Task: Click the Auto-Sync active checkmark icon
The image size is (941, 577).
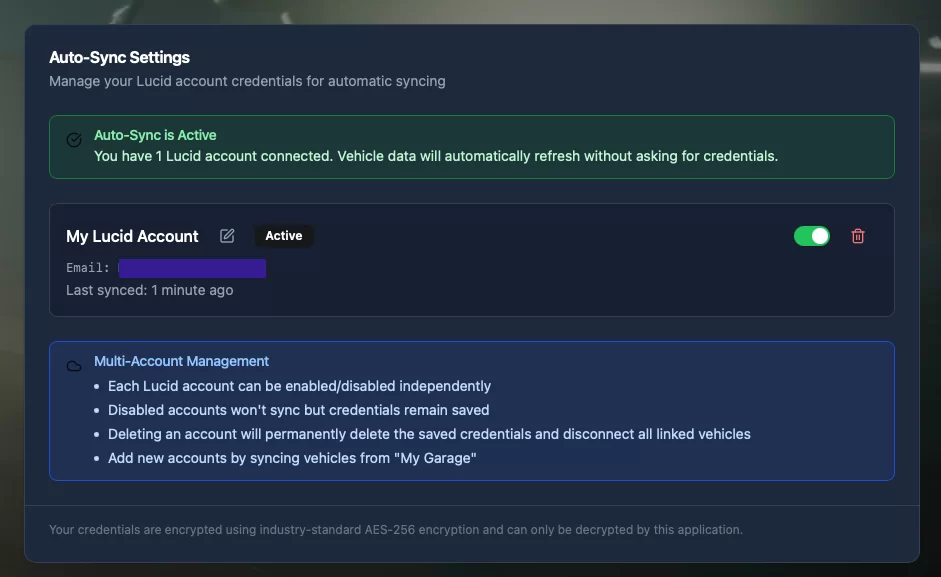Action: [x=74, y=140]
